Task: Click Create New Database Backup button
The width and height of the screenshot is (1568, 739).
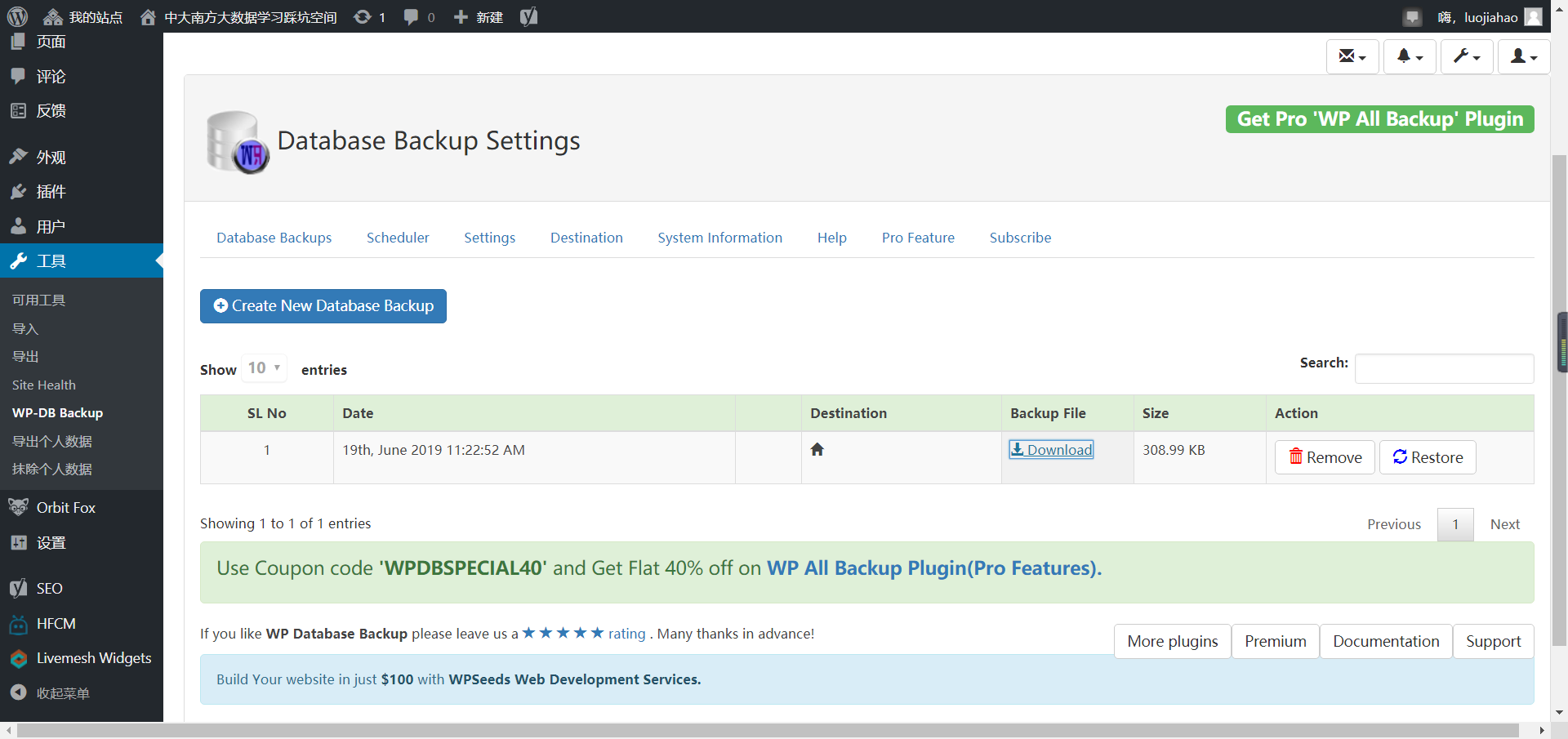Action: (x=323, y=306)
